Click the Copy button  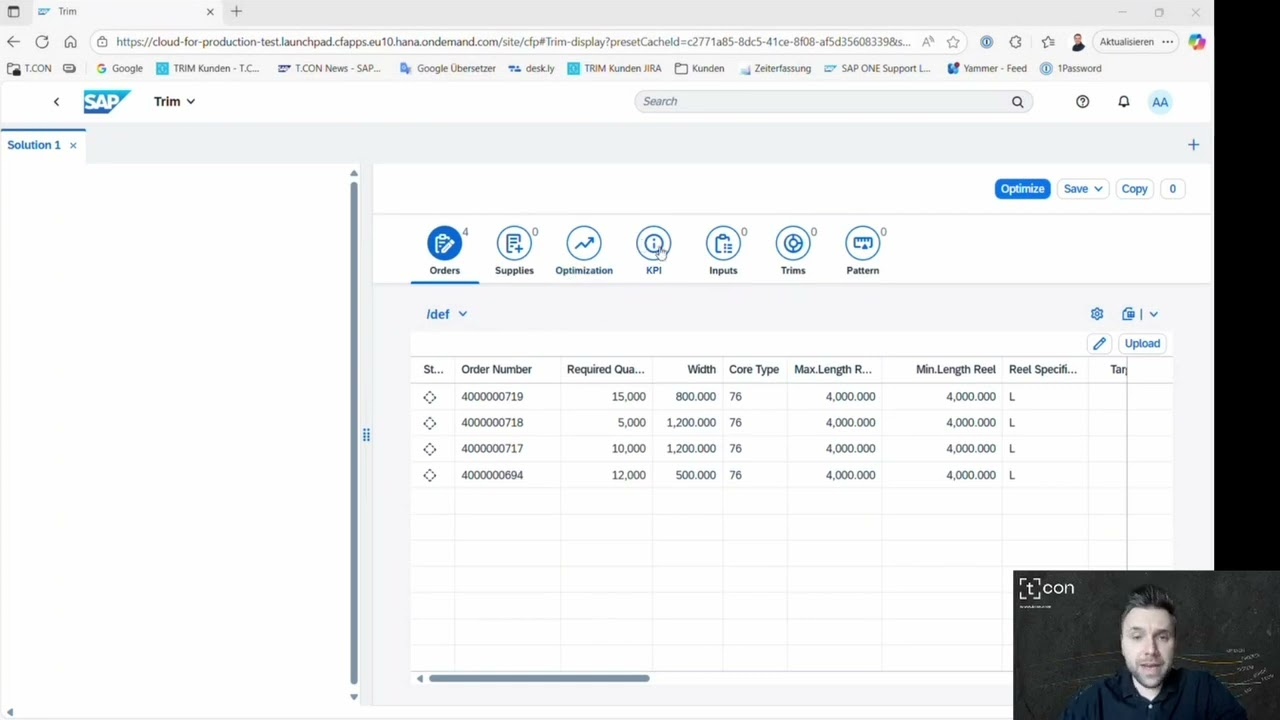pyautogui.click(x=1134, y=188)
